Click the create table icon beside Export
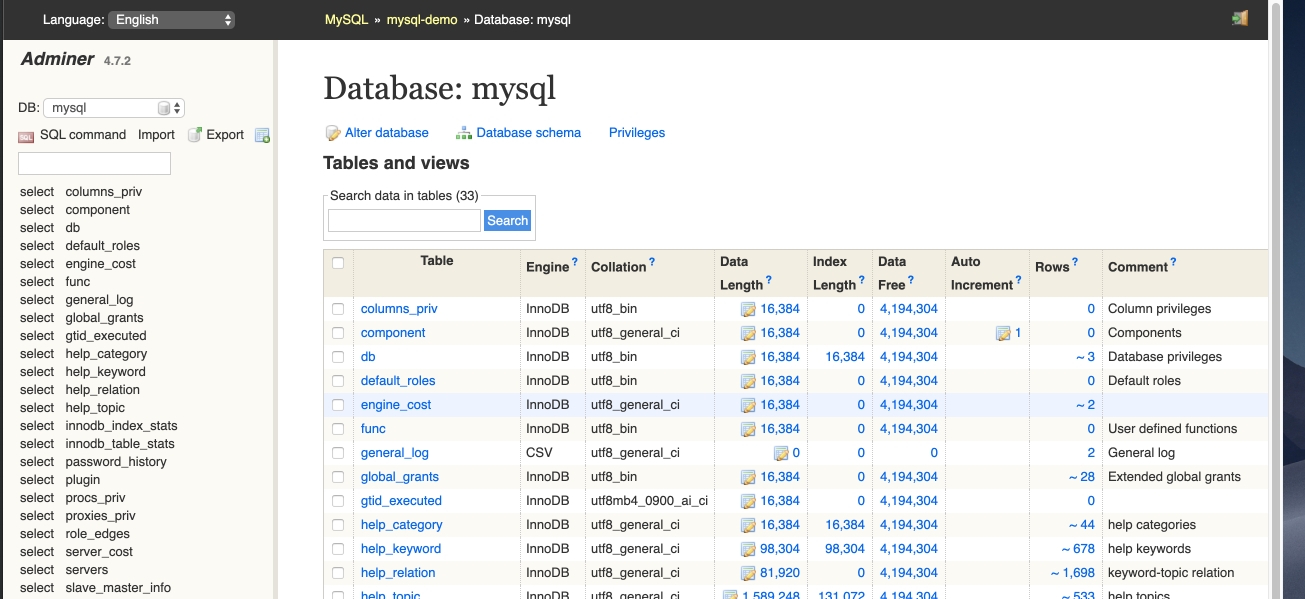 click(x=262, y=135)
